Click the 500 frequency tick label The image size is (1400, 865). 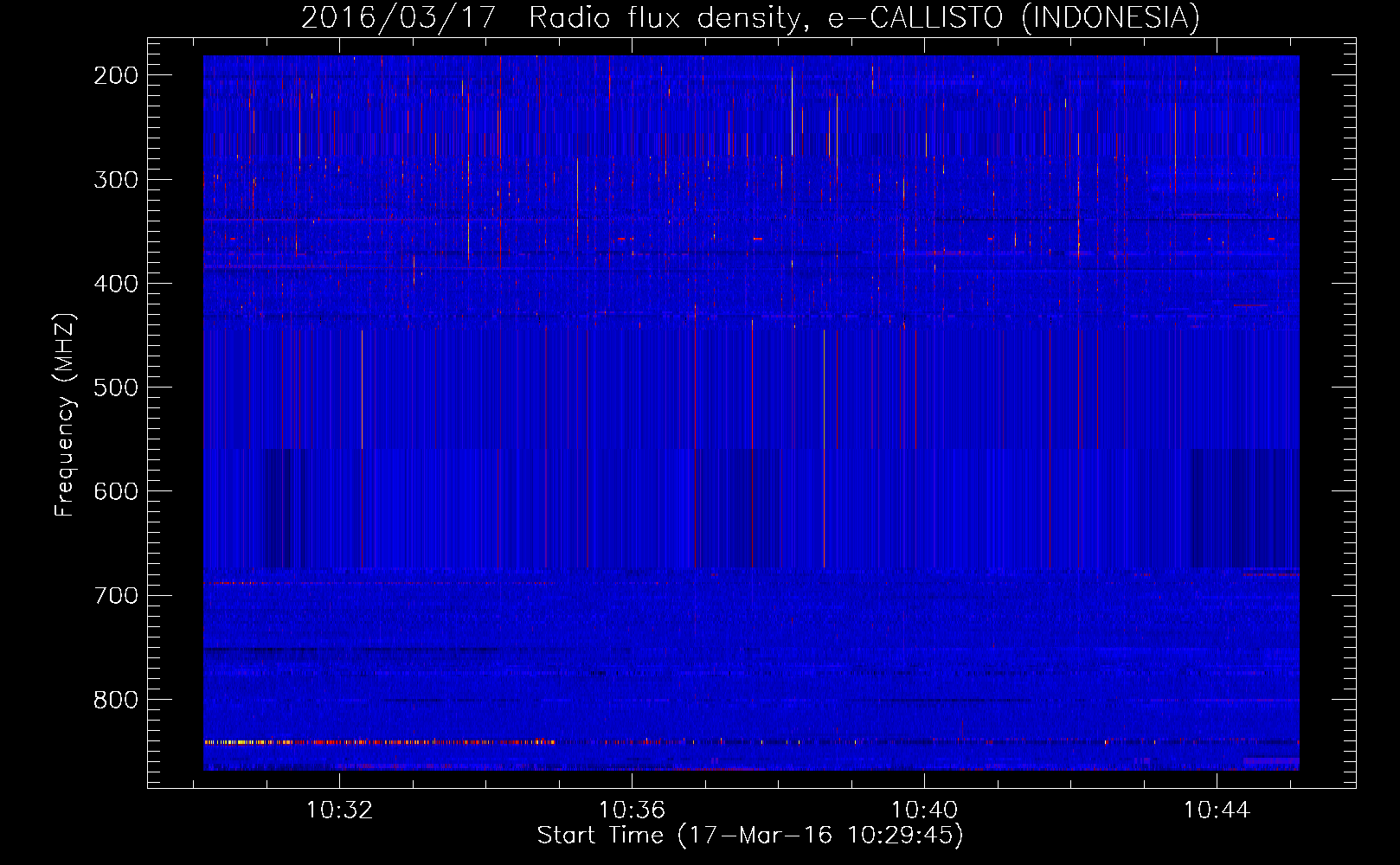coord(116,388)
